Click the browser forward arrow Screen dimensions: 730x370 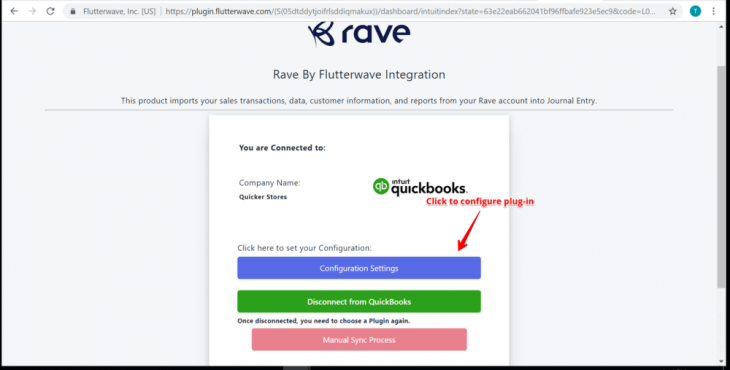click(32, 11)
